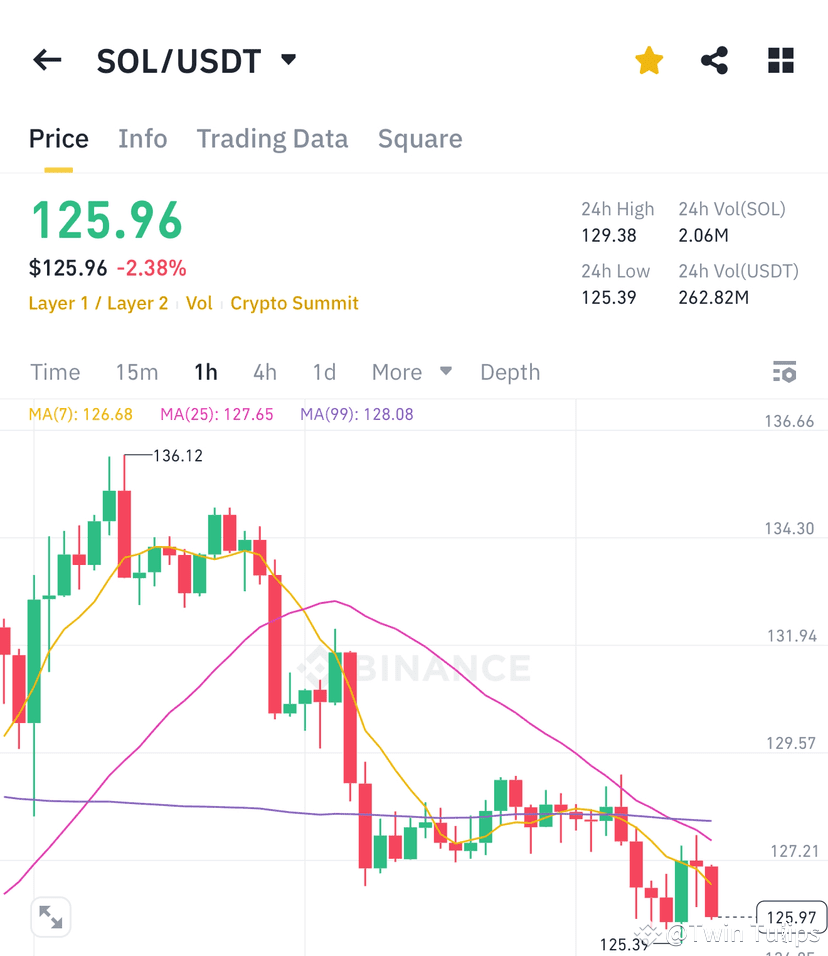Switch candle interval to 15m
The image size is (828, 956).
pyautogui.click(x=137, y=371)
